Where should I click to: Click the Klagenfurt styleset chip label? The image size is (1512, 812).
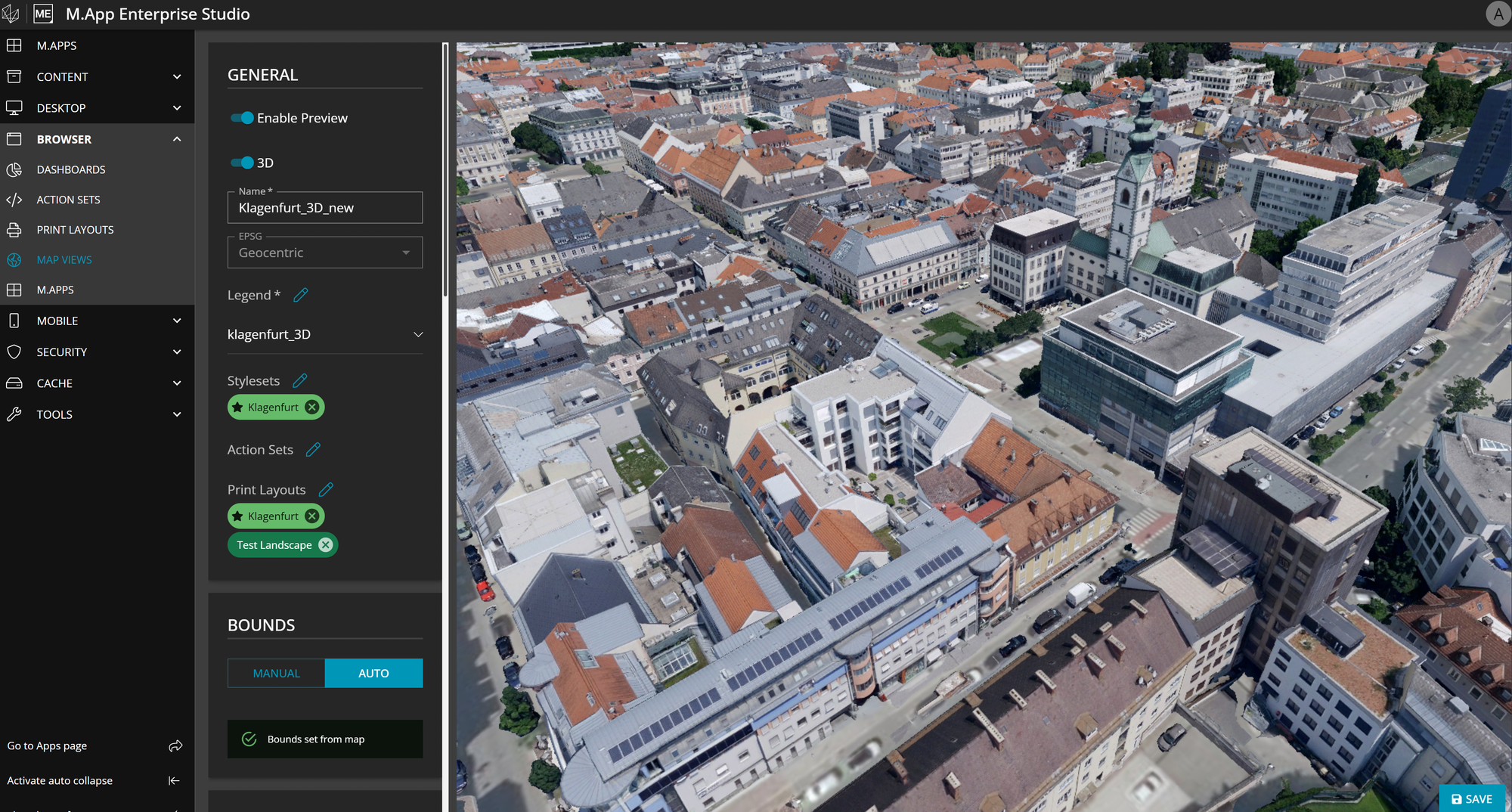(x=273, y=408)
